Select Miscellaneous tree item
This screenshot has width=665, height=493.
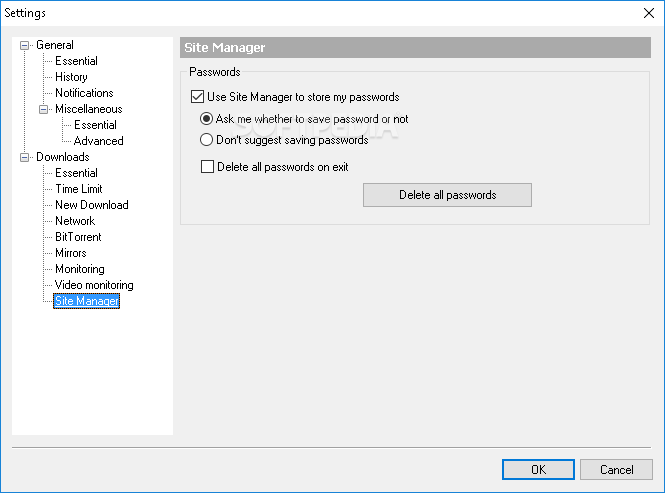pyautogui.click(x=89, y=109)
